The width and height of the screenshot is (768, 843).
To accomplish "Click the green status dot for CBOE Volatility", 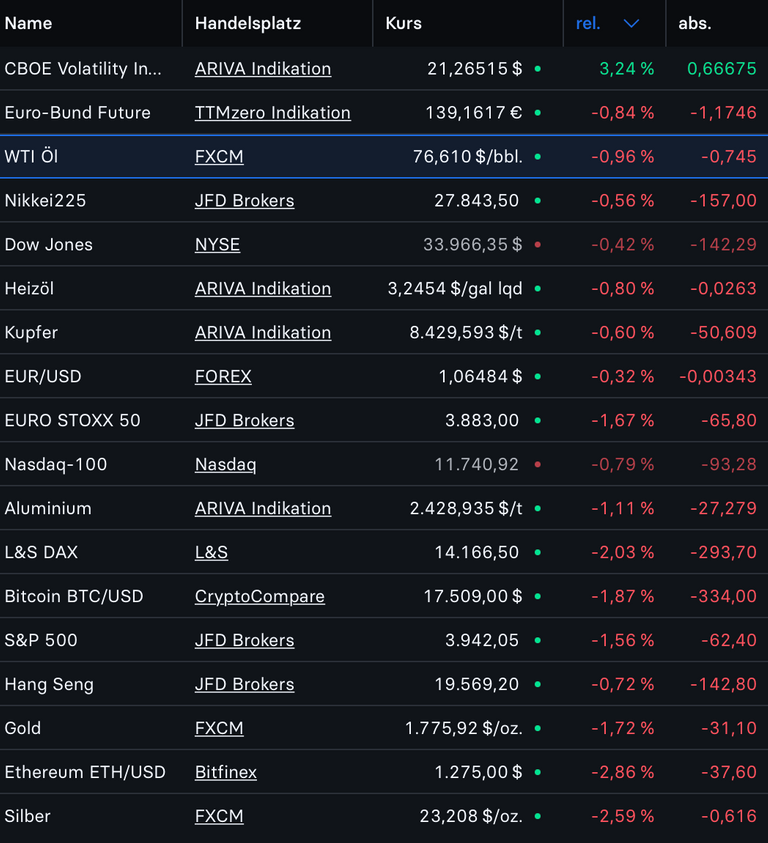I will point(537,69).
